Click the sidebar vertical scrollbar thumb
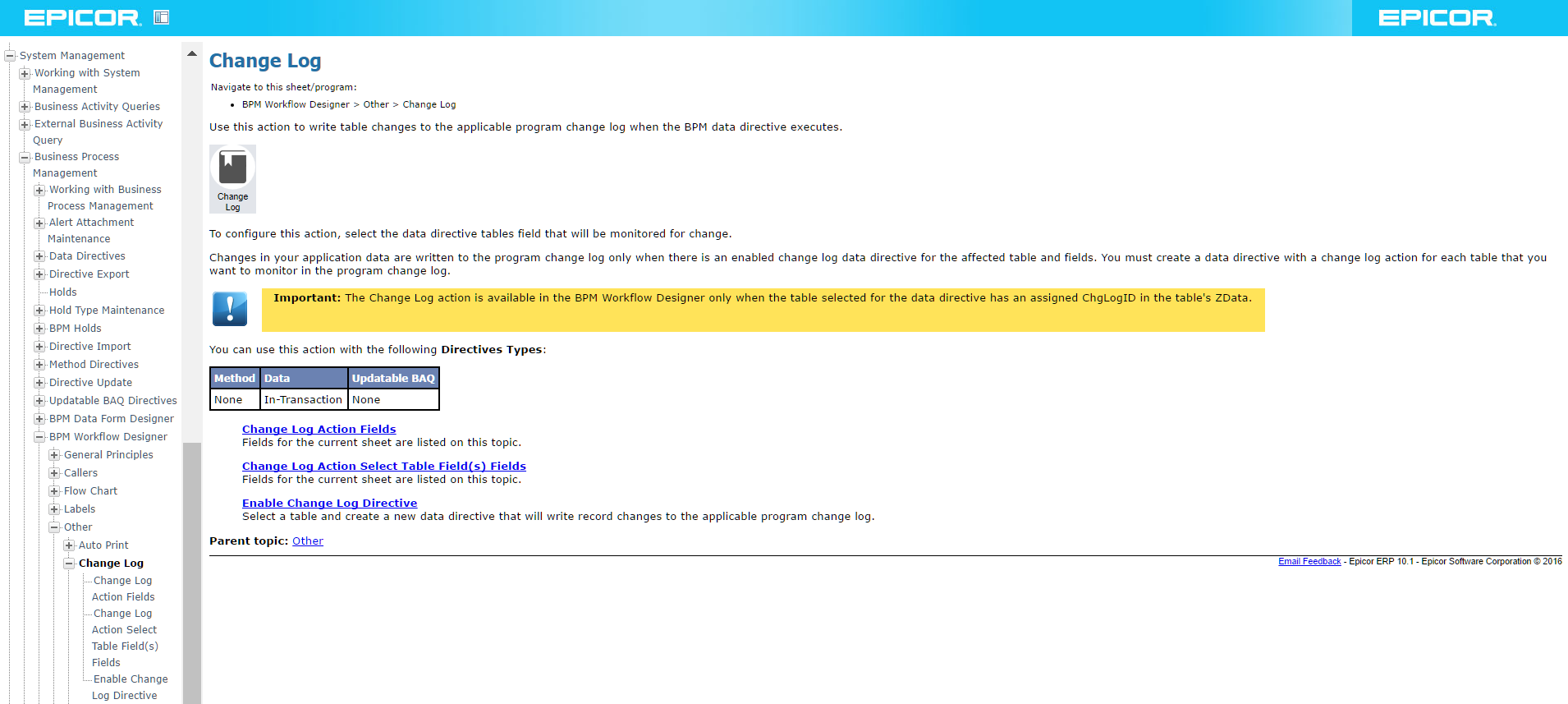The height and width of the screenshot is (704, 1568). (x=192, y=573)
